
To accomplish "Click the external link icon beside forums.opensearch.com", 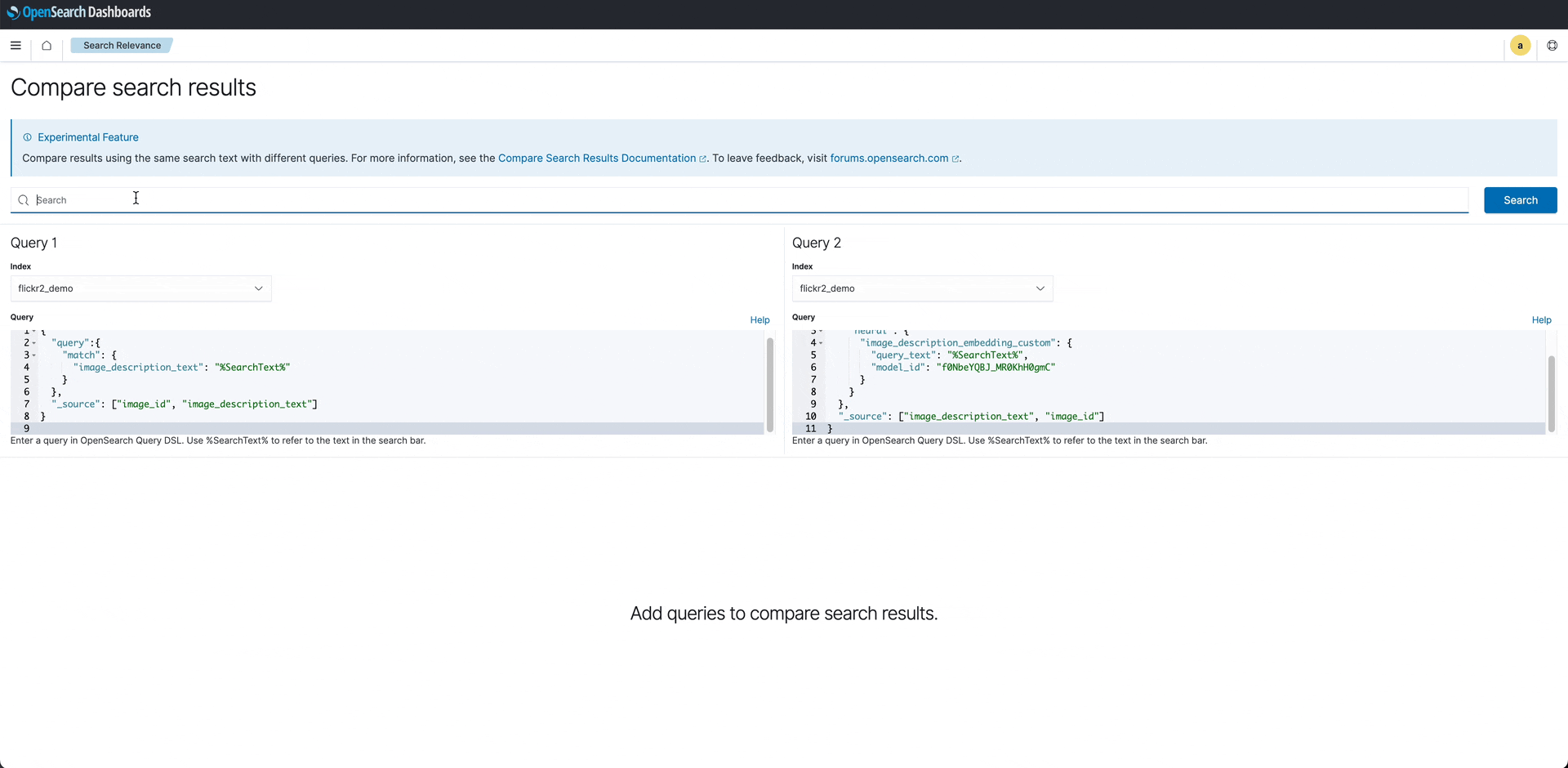I will tap(956, 159).
